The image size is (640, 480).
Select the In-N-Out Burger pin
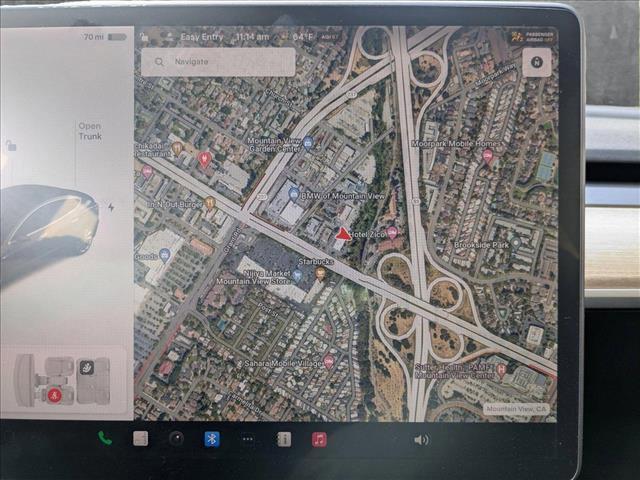pyautogui.click(x=210, y=202)
